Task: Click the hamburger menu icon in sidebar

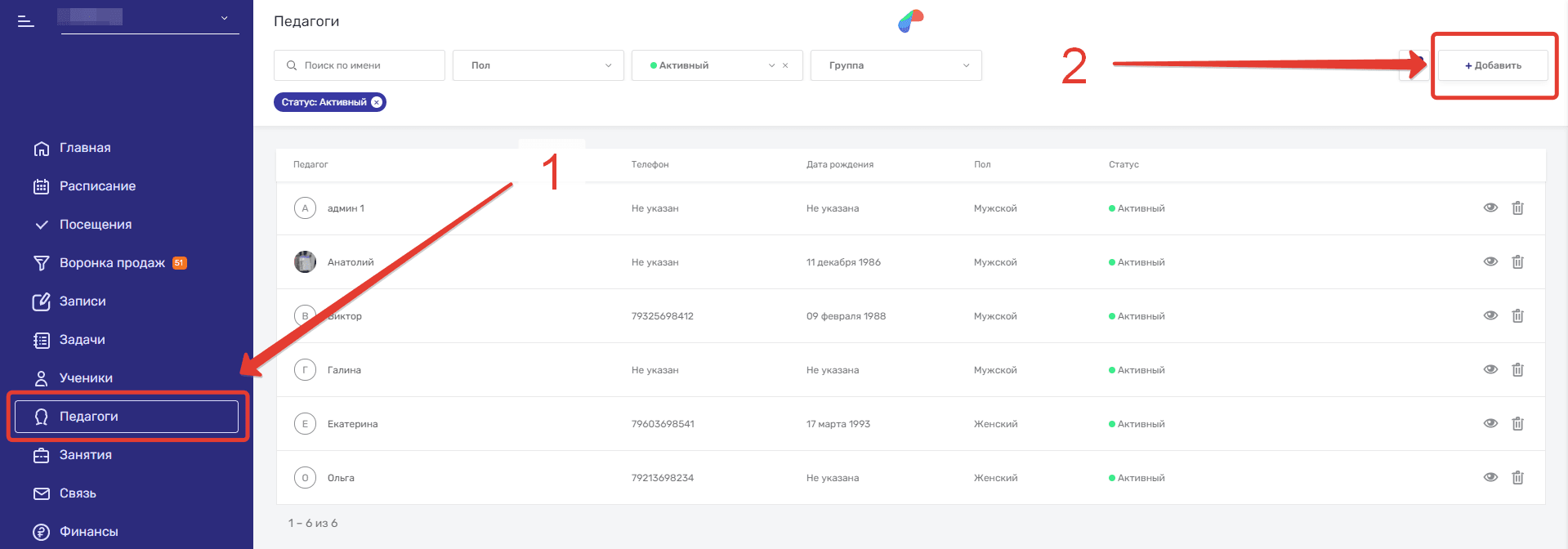Action: (x=26, y=21)
